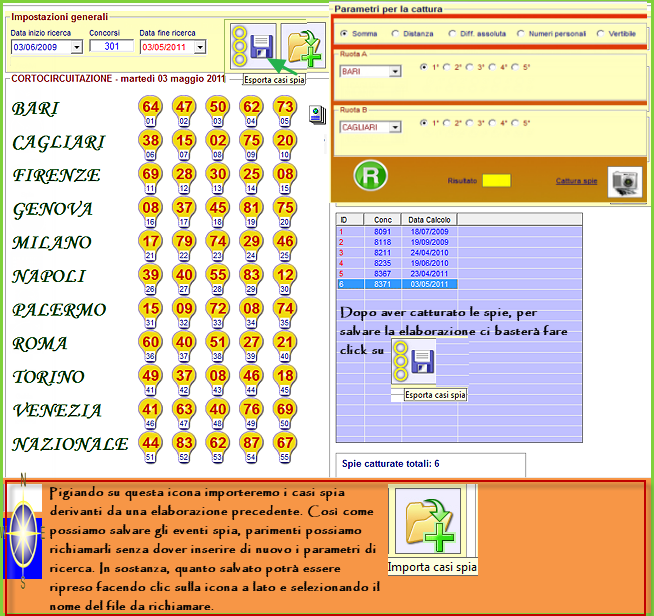
Task: Click NAPOLI bulb number 55
Action: point(217,279)
